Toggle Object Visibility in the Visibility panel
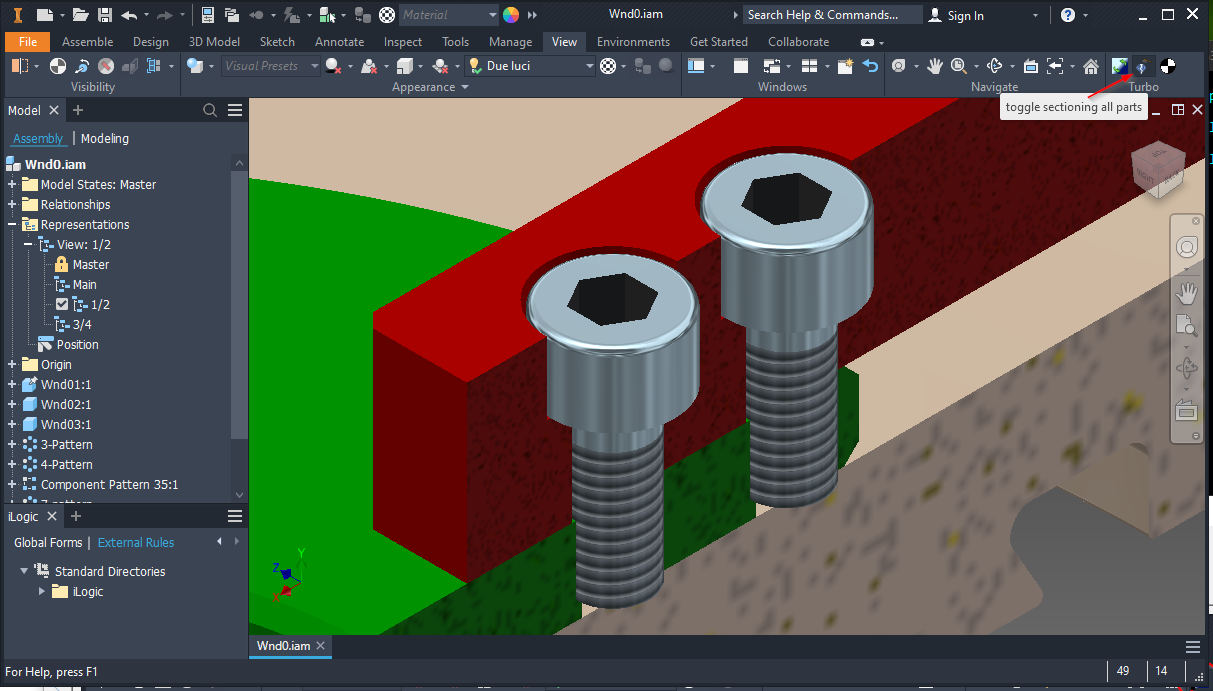Image resolution: width=1213 pixels, height=691 pixels. [18, 65]
